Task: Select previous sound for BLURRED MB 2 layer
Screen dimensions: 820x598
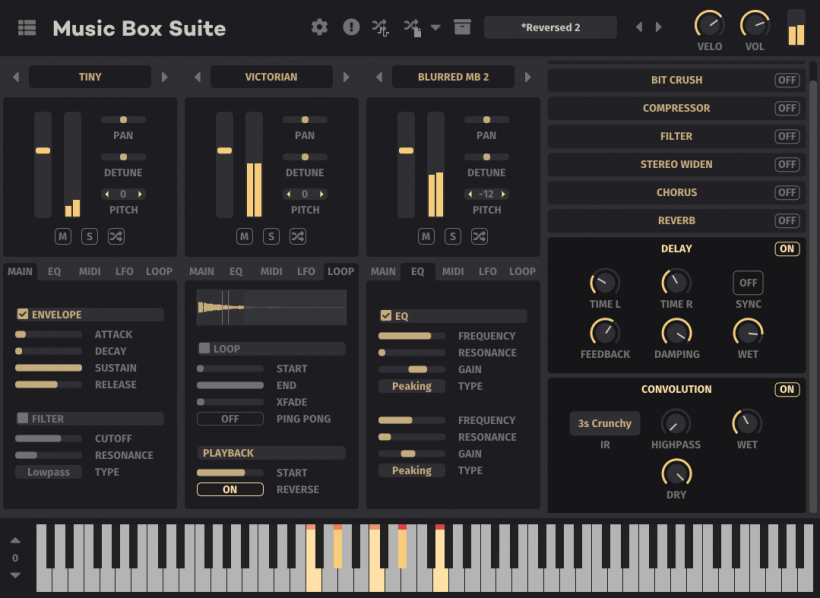Action: [379, 77]
